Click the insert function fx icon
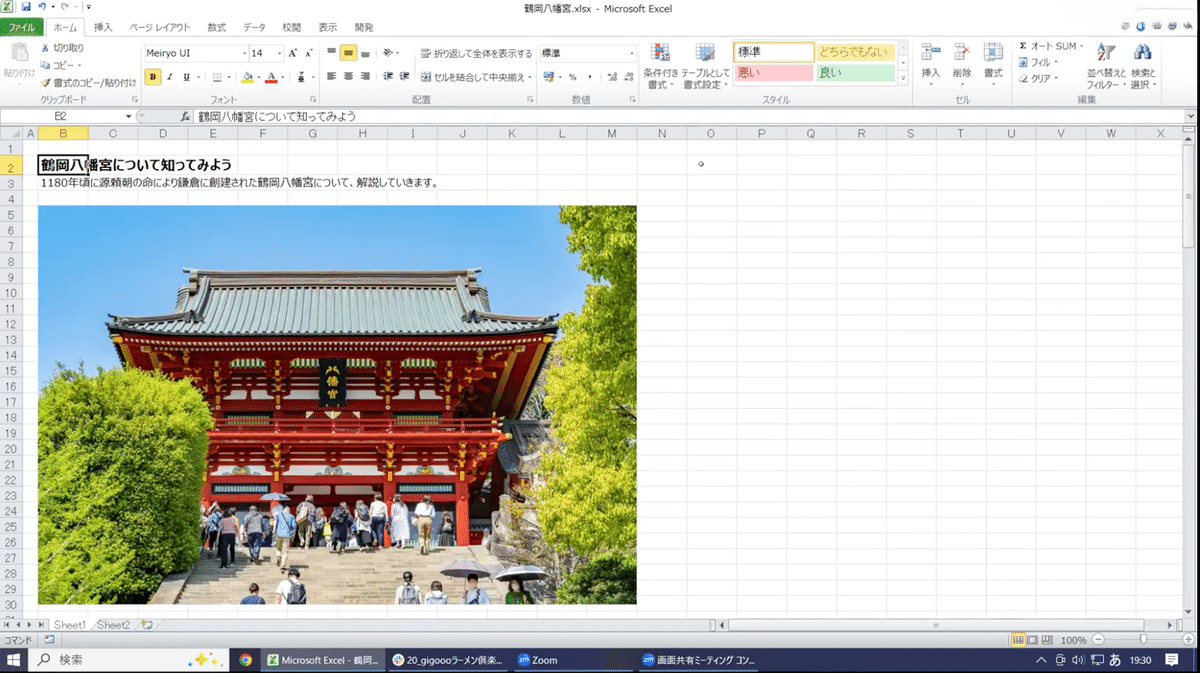The width and height of the screenshot is (1200, 673). pyautogui.click(x=185, y=117)
